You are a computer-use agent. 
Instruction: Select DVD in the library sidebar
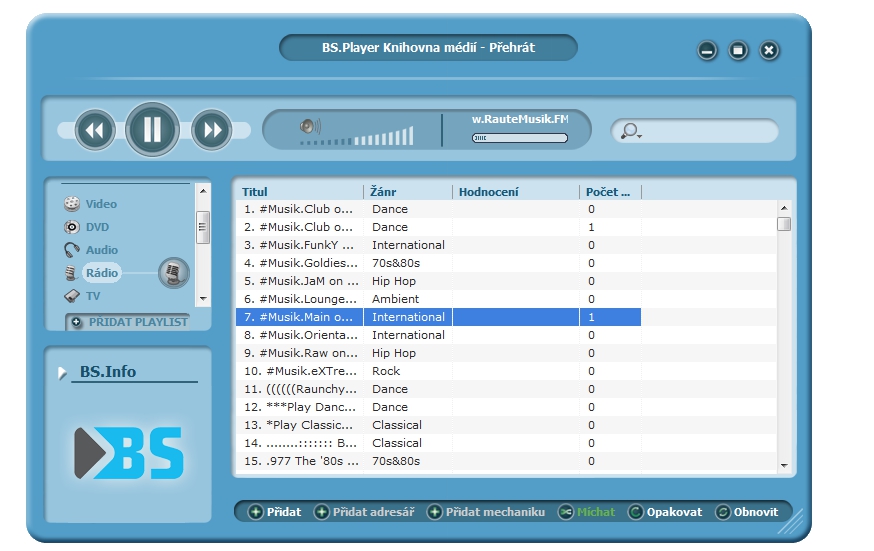[97, 227]
